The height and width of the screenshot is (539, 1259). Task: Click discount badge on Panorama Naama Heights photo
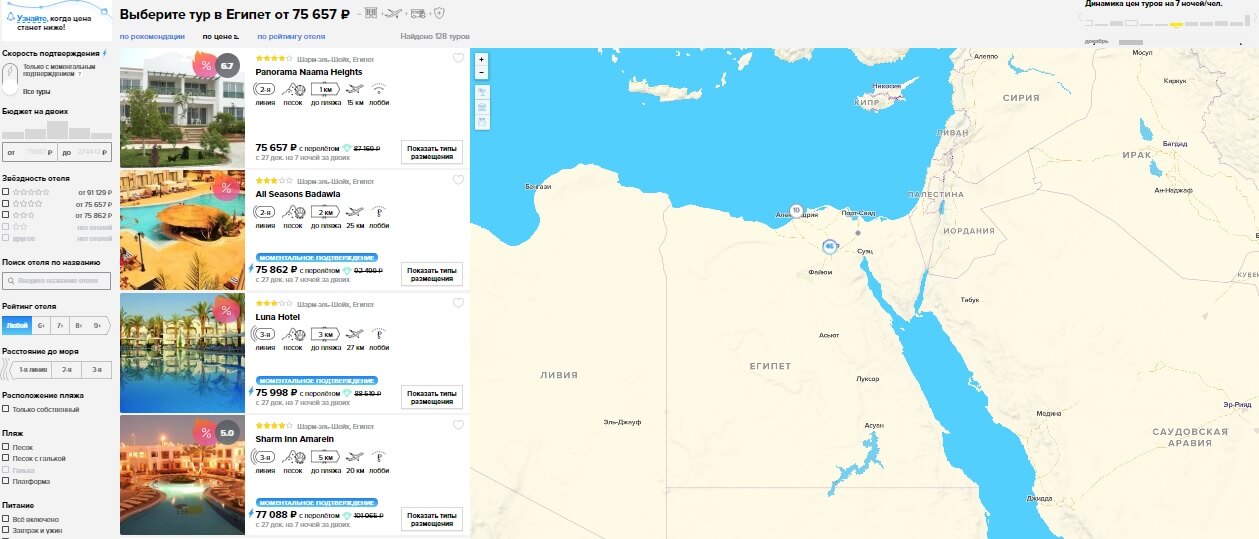pyautogui.click(x=207, y=66)
